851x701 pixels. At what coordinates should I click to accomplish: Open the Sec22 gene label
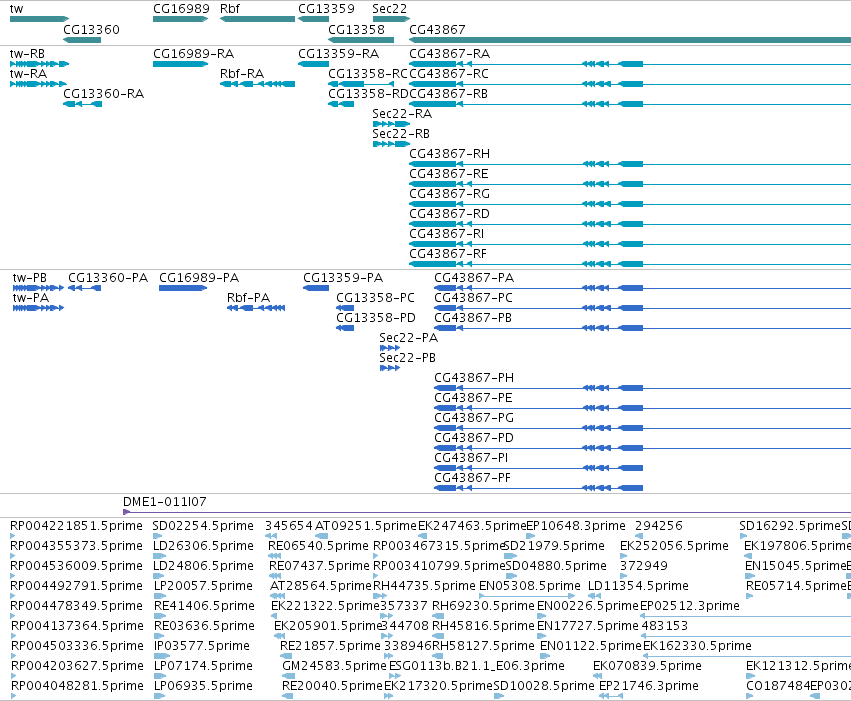click(x=389, y=9)
